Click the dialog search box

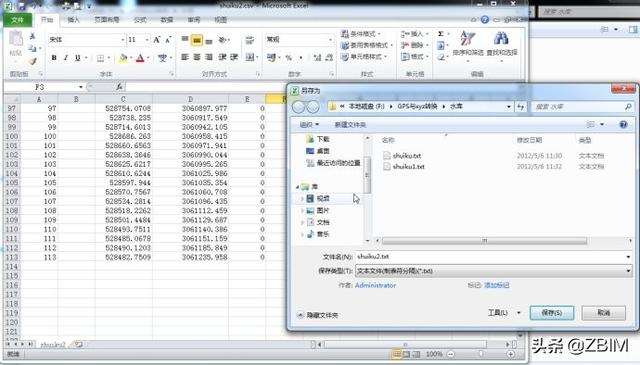coord(582,107)
